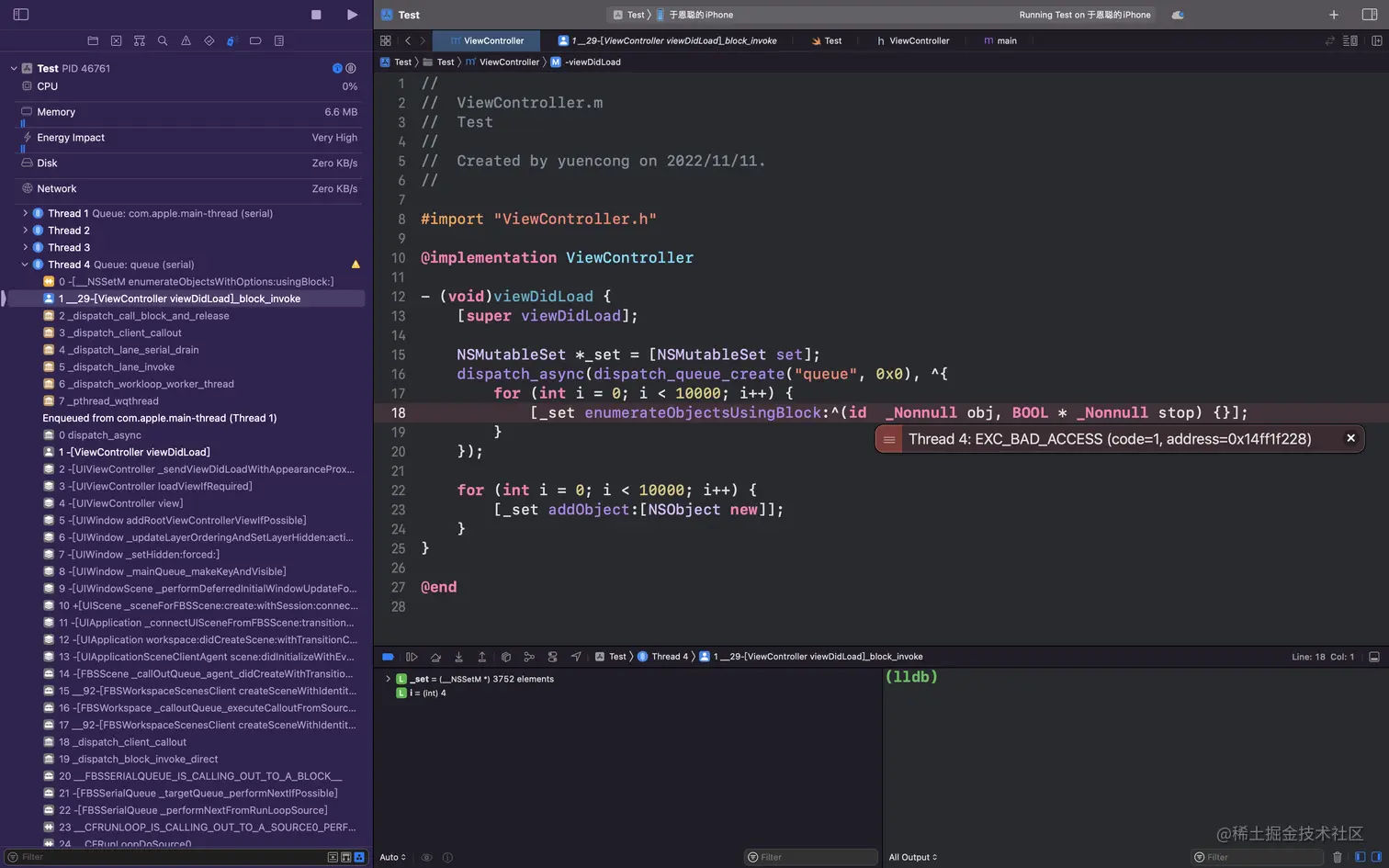
Task: Open the Test swift tab
Action: pyautogui.click(x=827, y=40)
